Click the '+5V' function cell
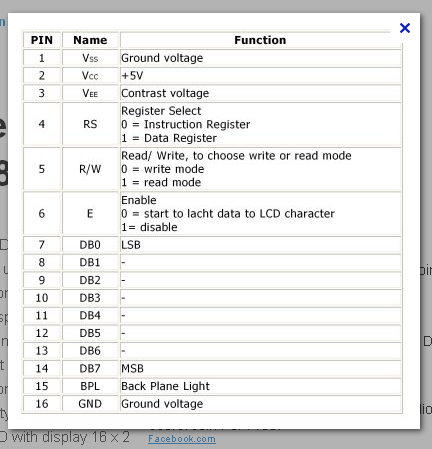 click(x=260, y=76)
